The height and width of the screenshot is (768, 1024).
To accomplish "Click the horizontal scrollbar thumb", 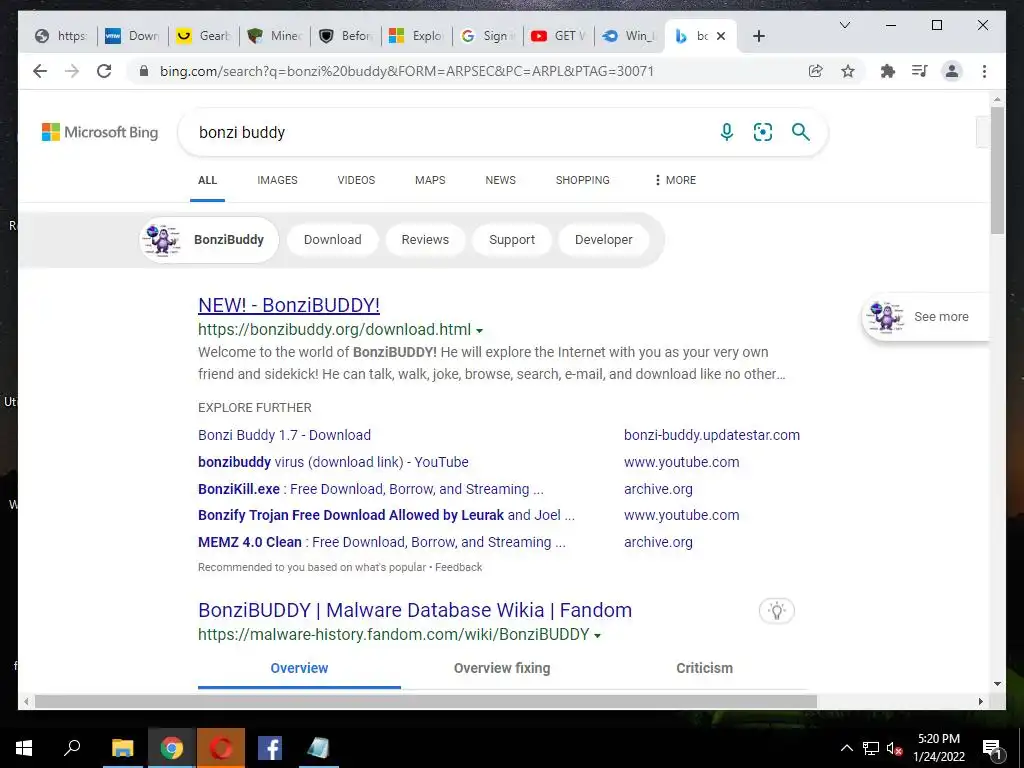I will tap(425, 701).
